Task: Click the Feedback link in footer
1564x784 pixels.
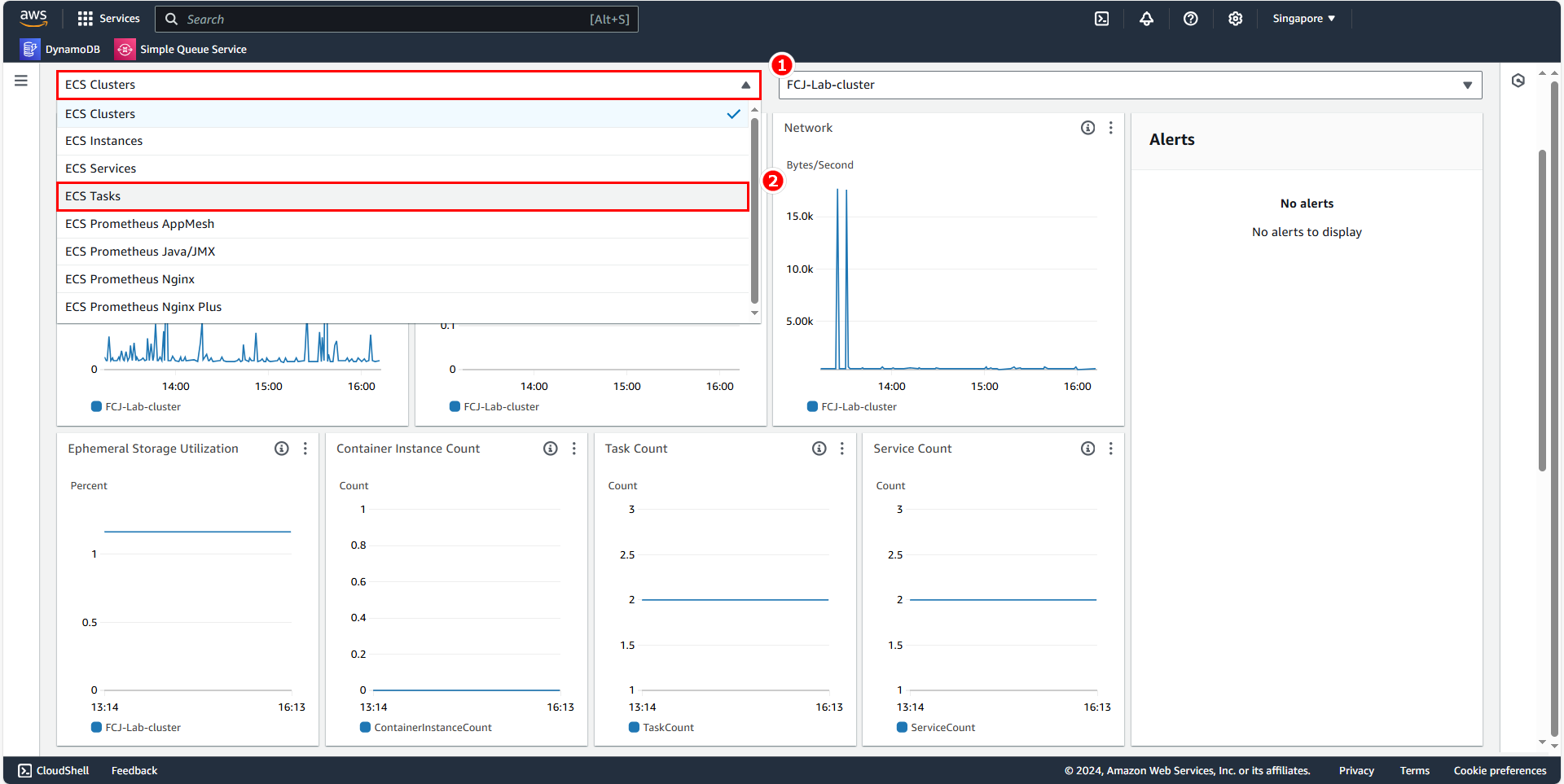Action: pos(134,770)
